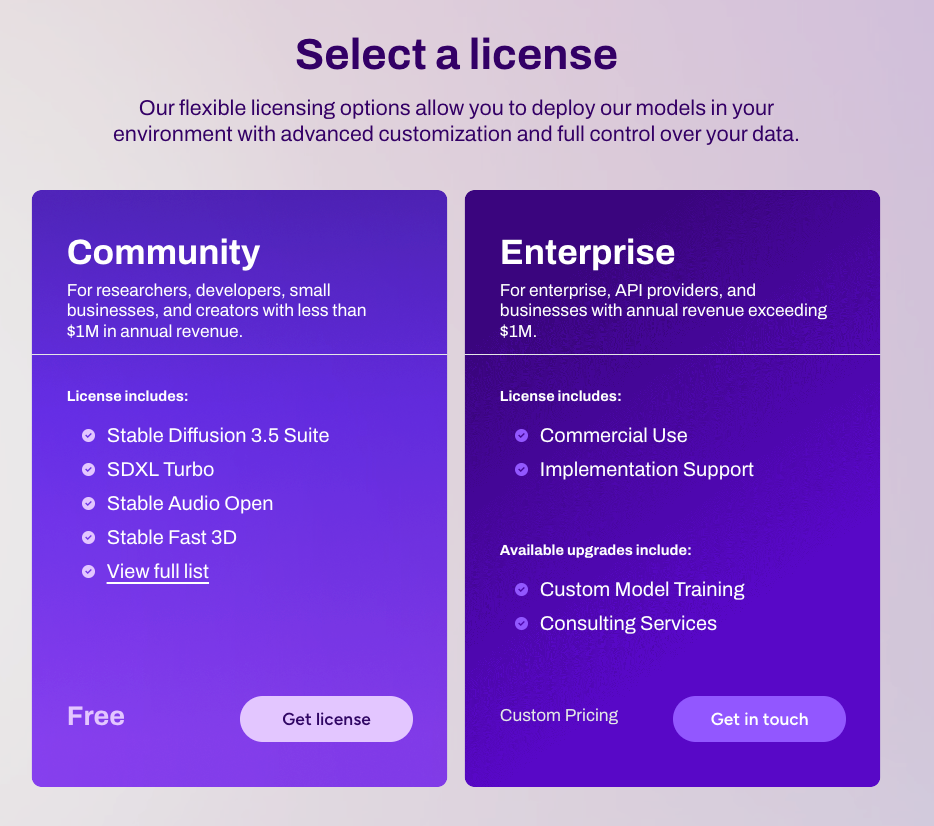Click the Custom Model Training text
Screen dimensions: 934x826
coord(642,590)
